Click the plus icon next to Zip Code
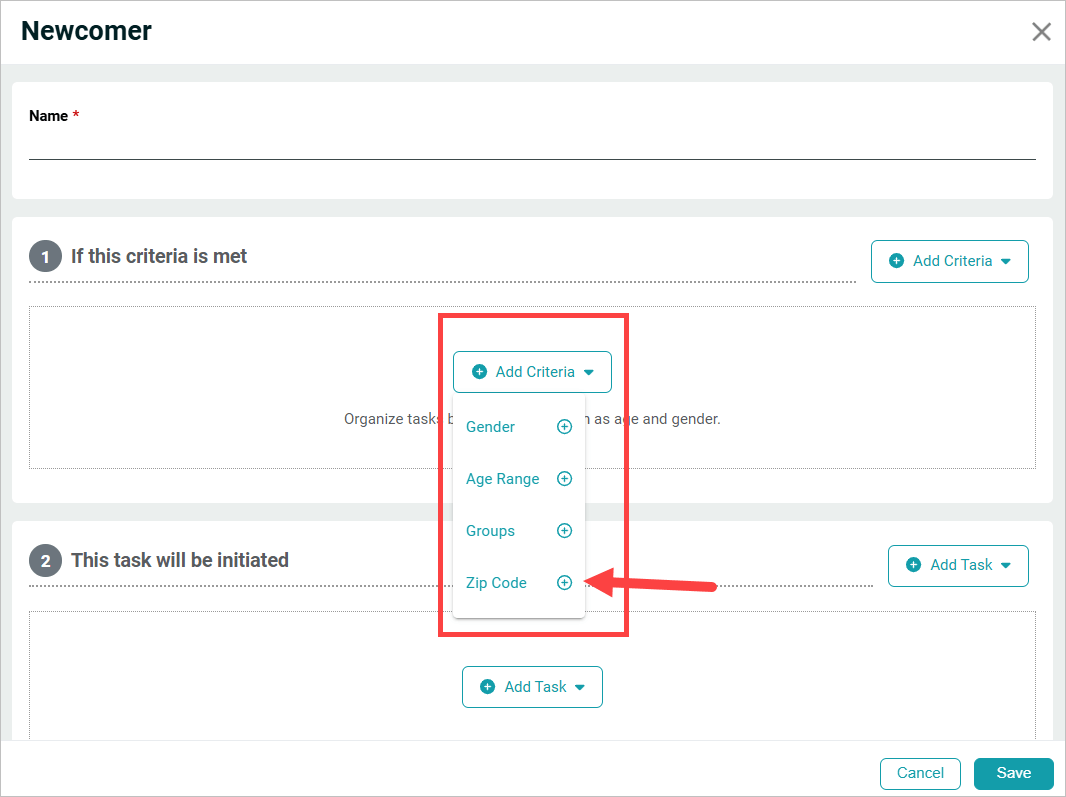 pyautogui.click(x=564, y=583)
